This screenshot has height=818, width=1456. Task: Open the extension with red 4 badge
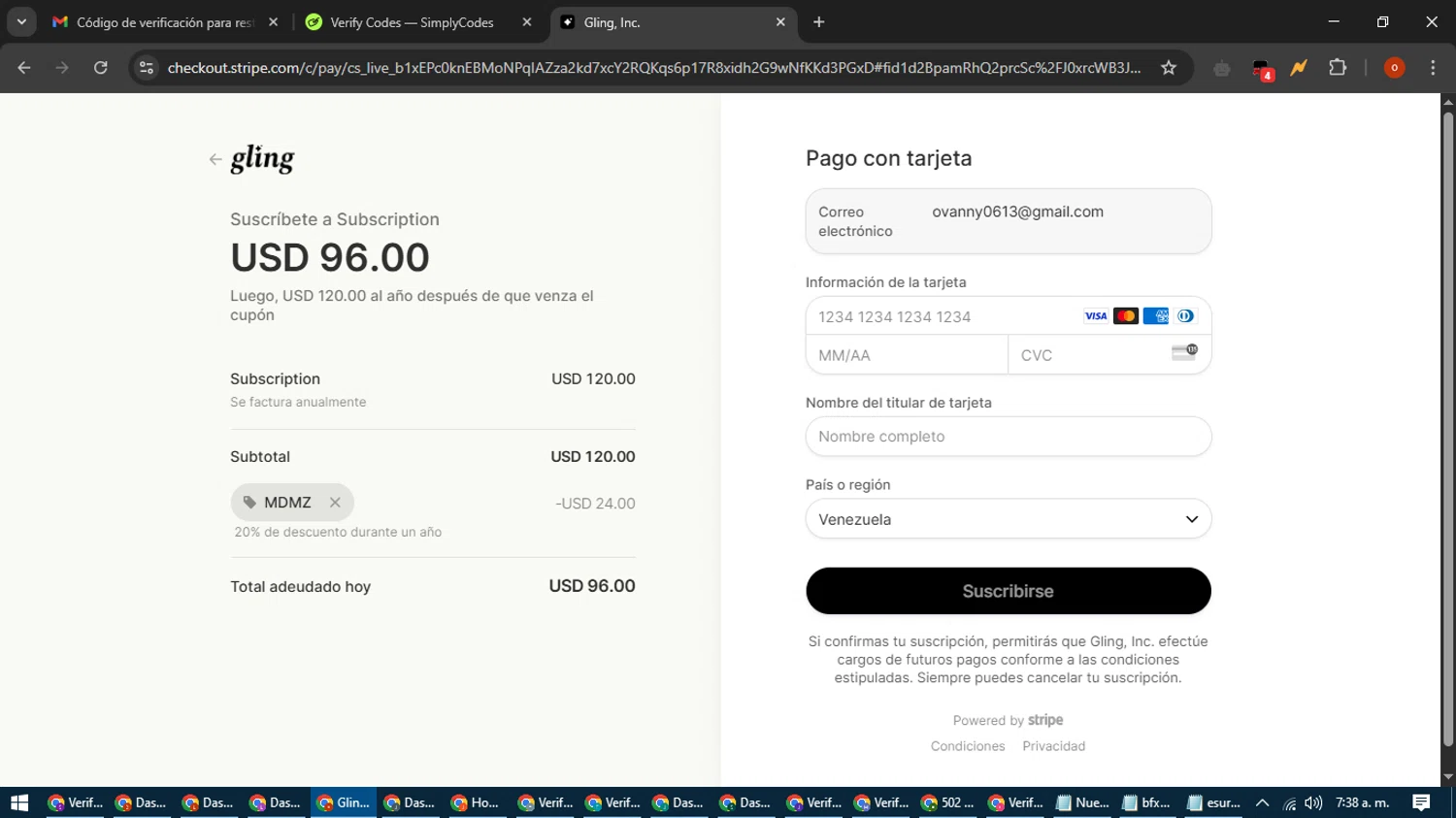click(1262, 69)
